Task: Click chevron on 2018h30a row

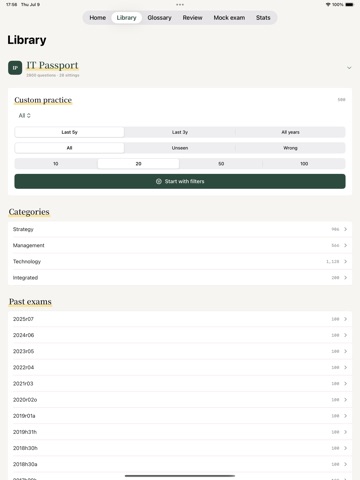Action: pos(346,464)
